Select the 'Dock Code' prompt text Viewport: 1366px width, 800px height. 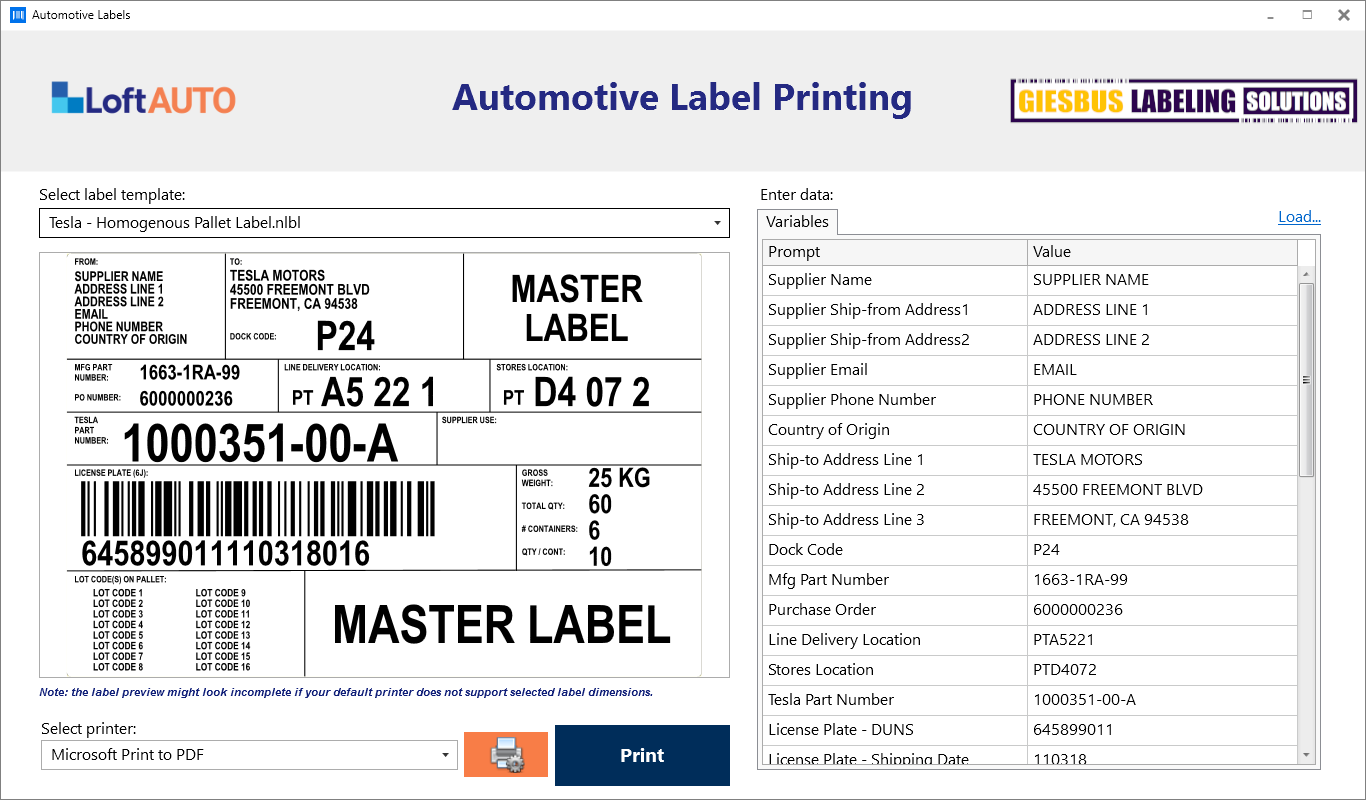pos(805,550)
